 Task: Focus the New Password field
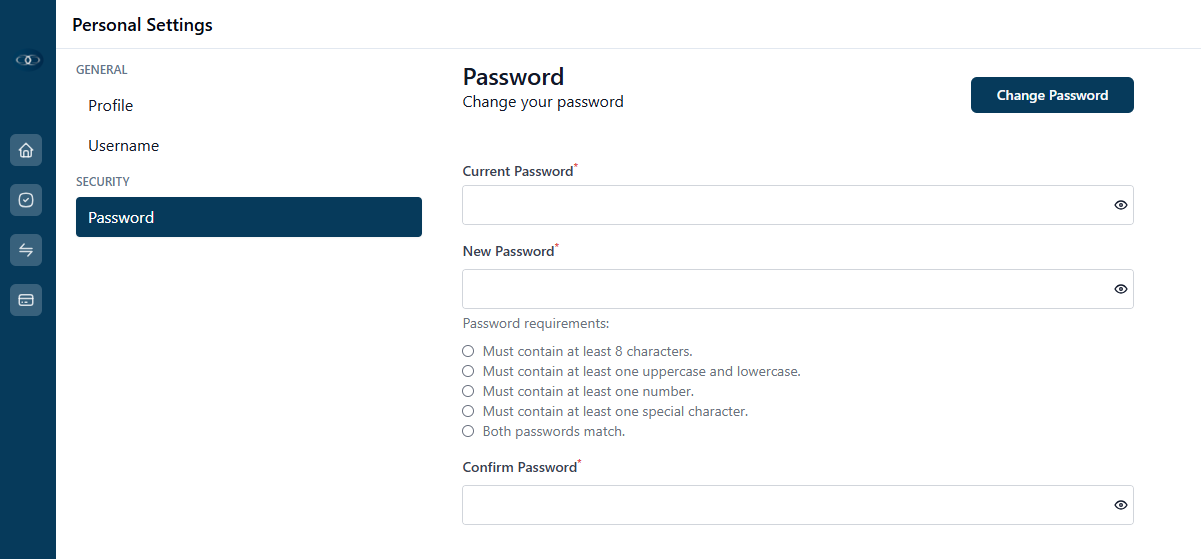[798, 289]
